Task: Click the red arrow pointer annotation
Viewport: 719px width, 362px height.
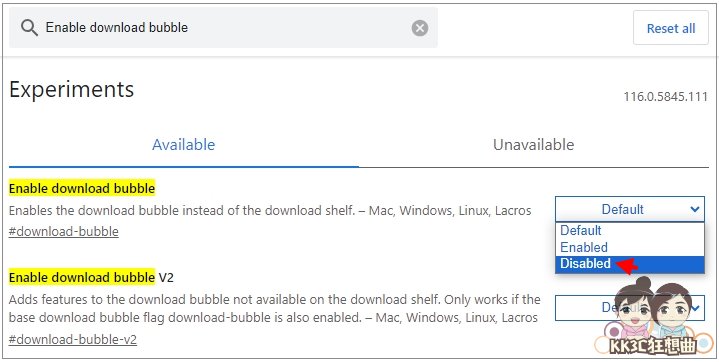Action: point(627,265)
